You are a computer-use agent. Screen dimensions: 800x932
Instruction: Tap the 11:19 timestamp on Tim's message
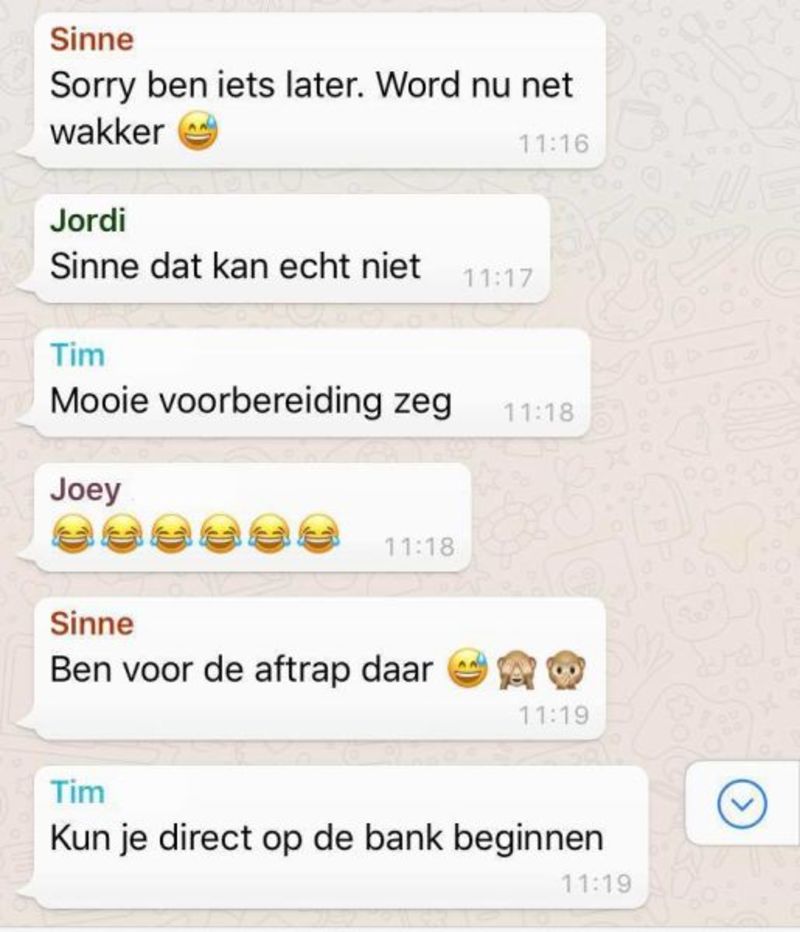pyautogui.click(x=596, y=884)
